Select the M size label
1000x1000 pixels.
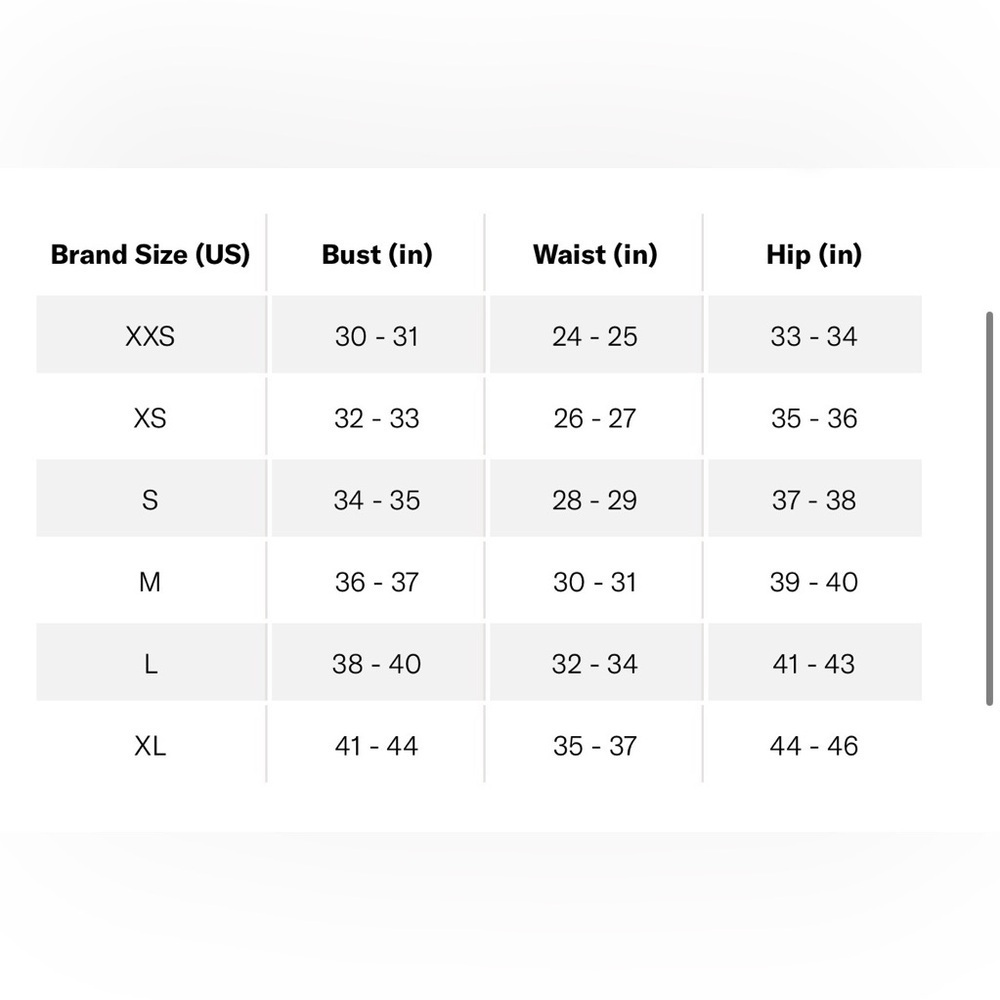(x=150, y=582)
